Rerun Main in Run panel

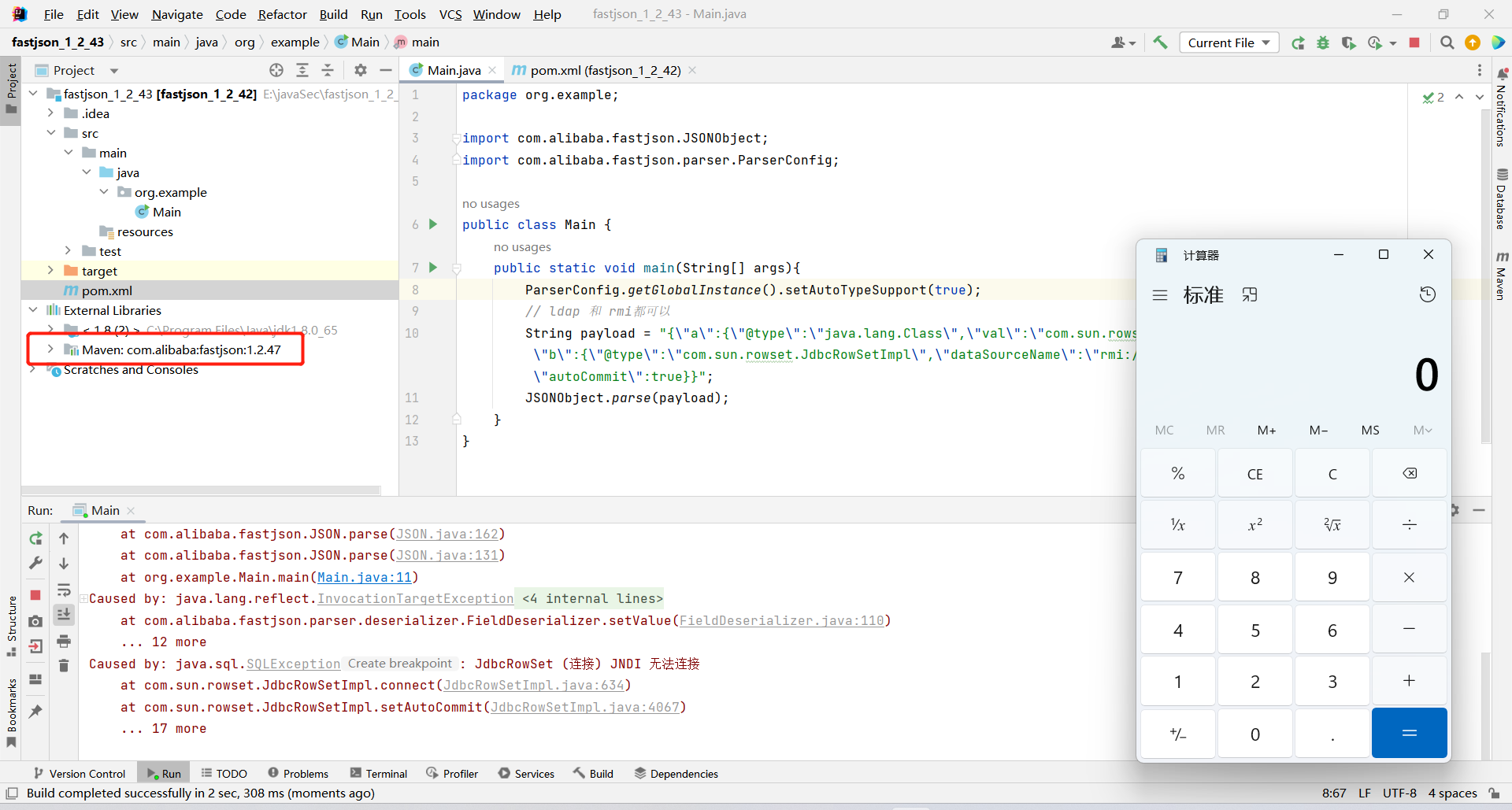coord(35,538)
